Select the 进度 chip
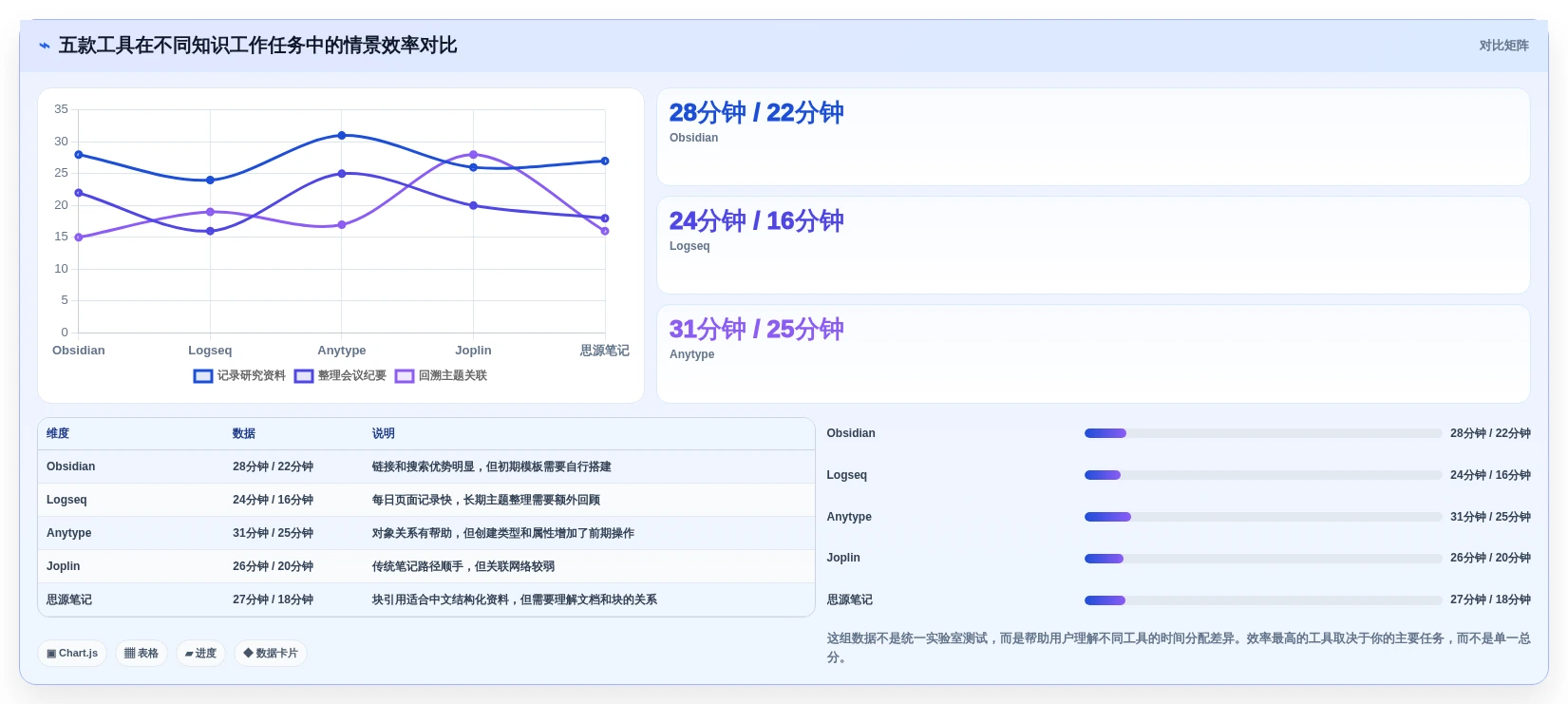1568x704 pixels. point(200,654)
